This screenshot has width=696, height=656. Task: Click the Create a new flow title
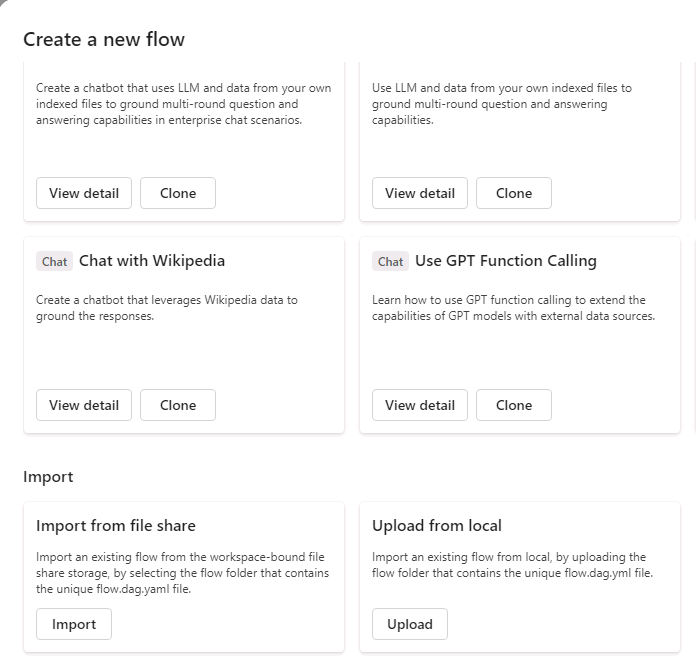(x=104, y=39)
